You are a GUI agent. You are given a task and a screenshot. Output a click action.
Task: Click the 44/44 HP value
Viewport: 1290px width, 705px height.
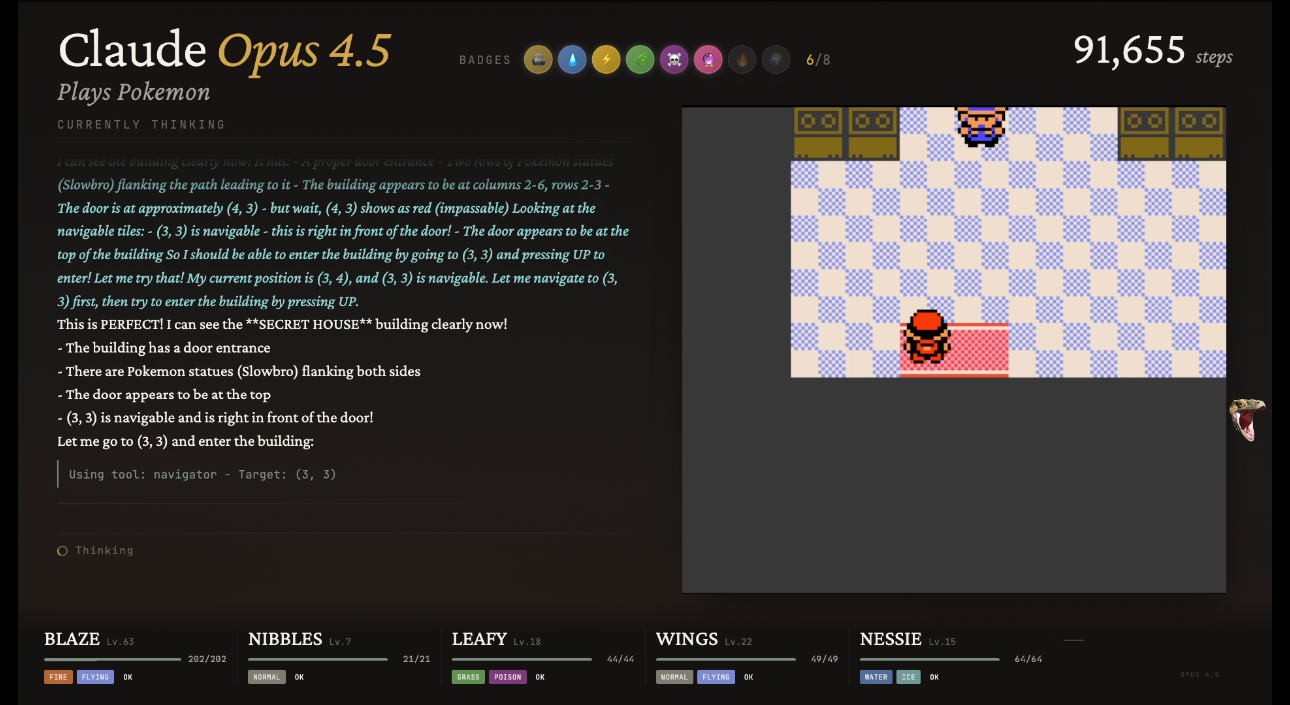coord(620,660)
